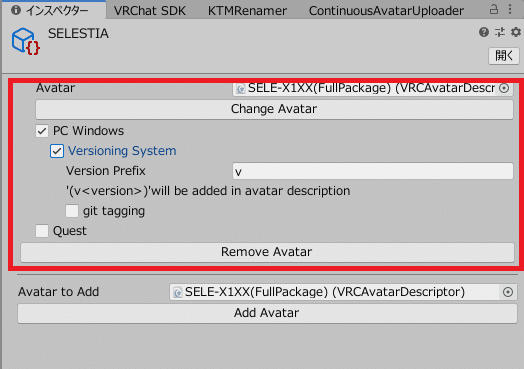Click the Change Avatar button
This screenshot has height=369, width=524.
click(x=274, y=109)
